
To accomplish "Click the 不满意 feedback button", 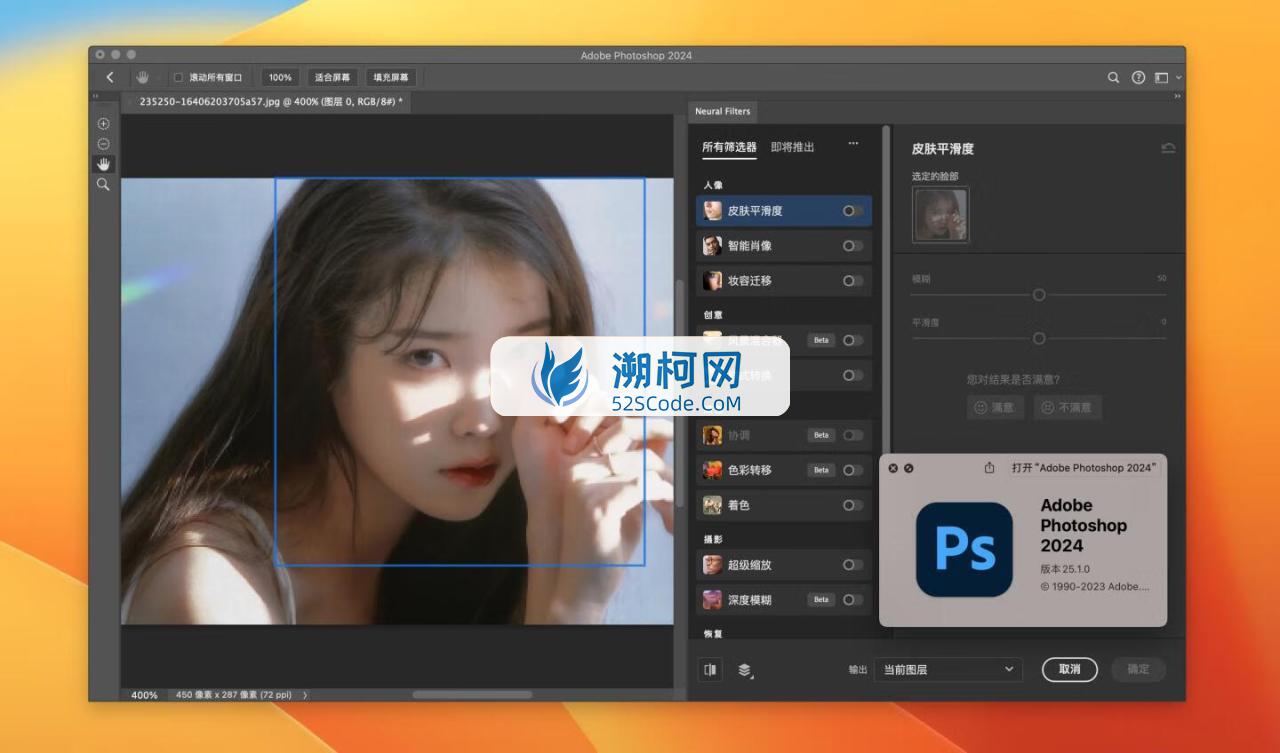I will click(x=1066, y=407).
